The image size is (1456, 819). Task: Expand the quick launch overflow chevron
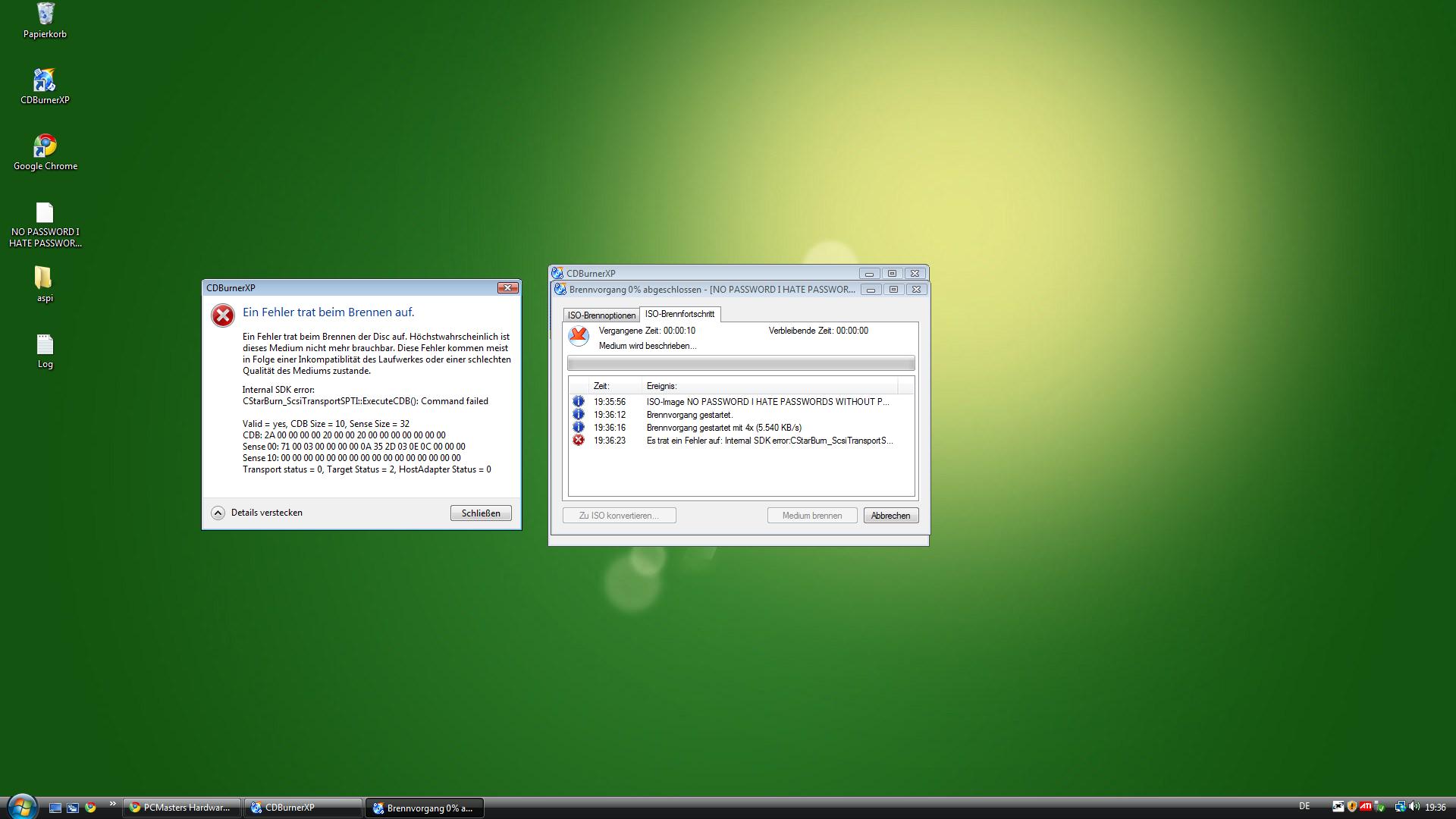(x=113, y=804)
